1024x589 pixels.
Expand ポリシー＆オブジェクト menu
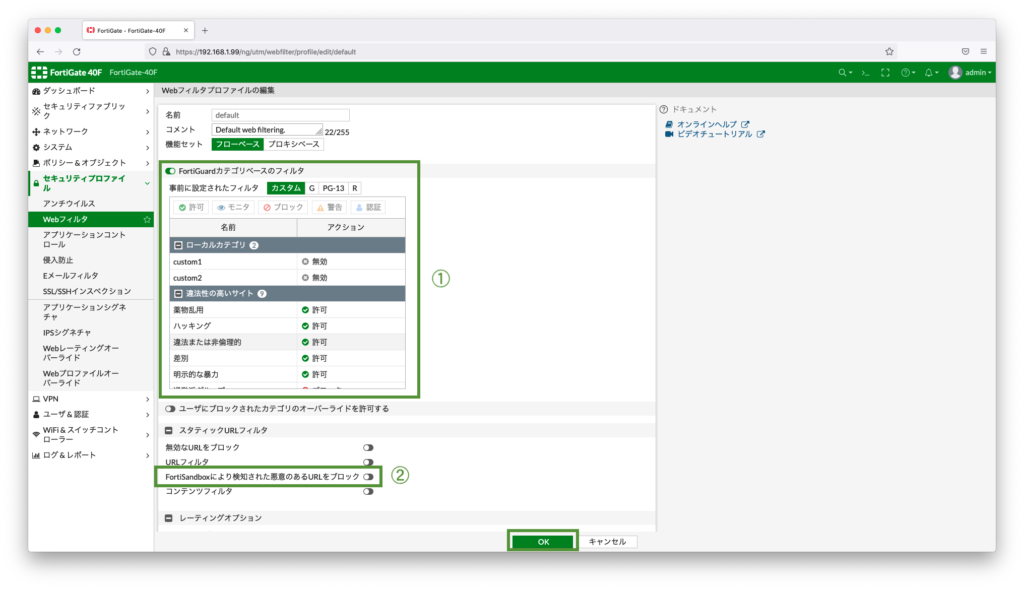[x=148, y=163]
